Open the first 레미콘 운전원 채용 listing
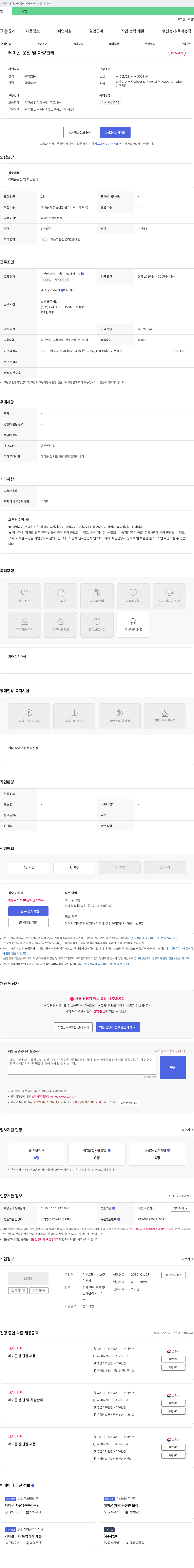This screenshot has width=194, height=1568. pos(22,1356)
